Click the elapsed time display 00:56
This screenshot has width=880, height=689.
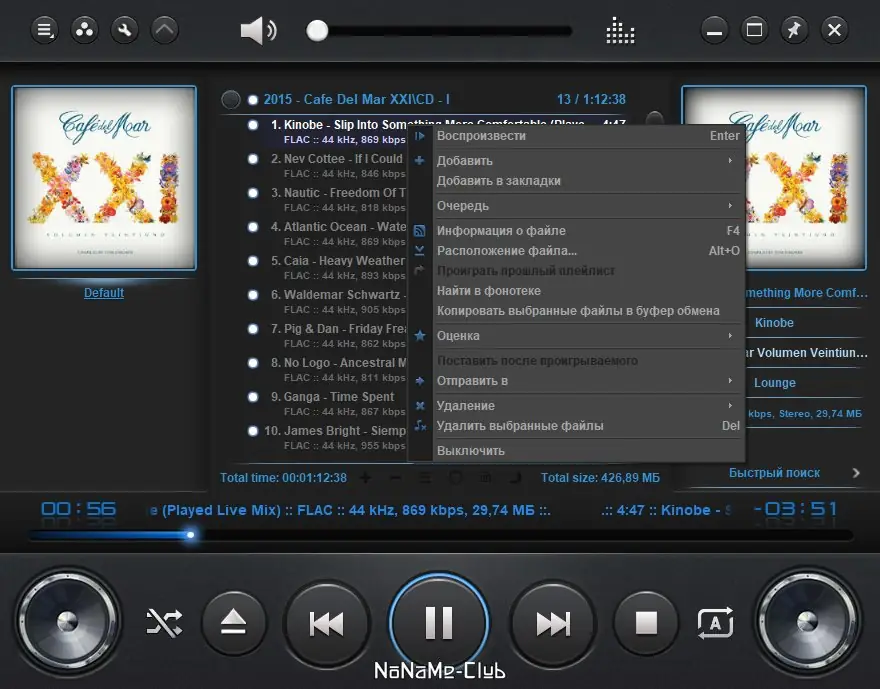pos(79,509)
